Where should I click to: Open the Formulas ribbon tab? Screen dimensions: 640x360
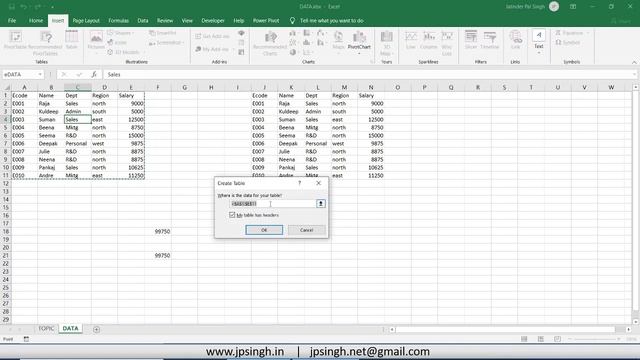pos(118,20)
